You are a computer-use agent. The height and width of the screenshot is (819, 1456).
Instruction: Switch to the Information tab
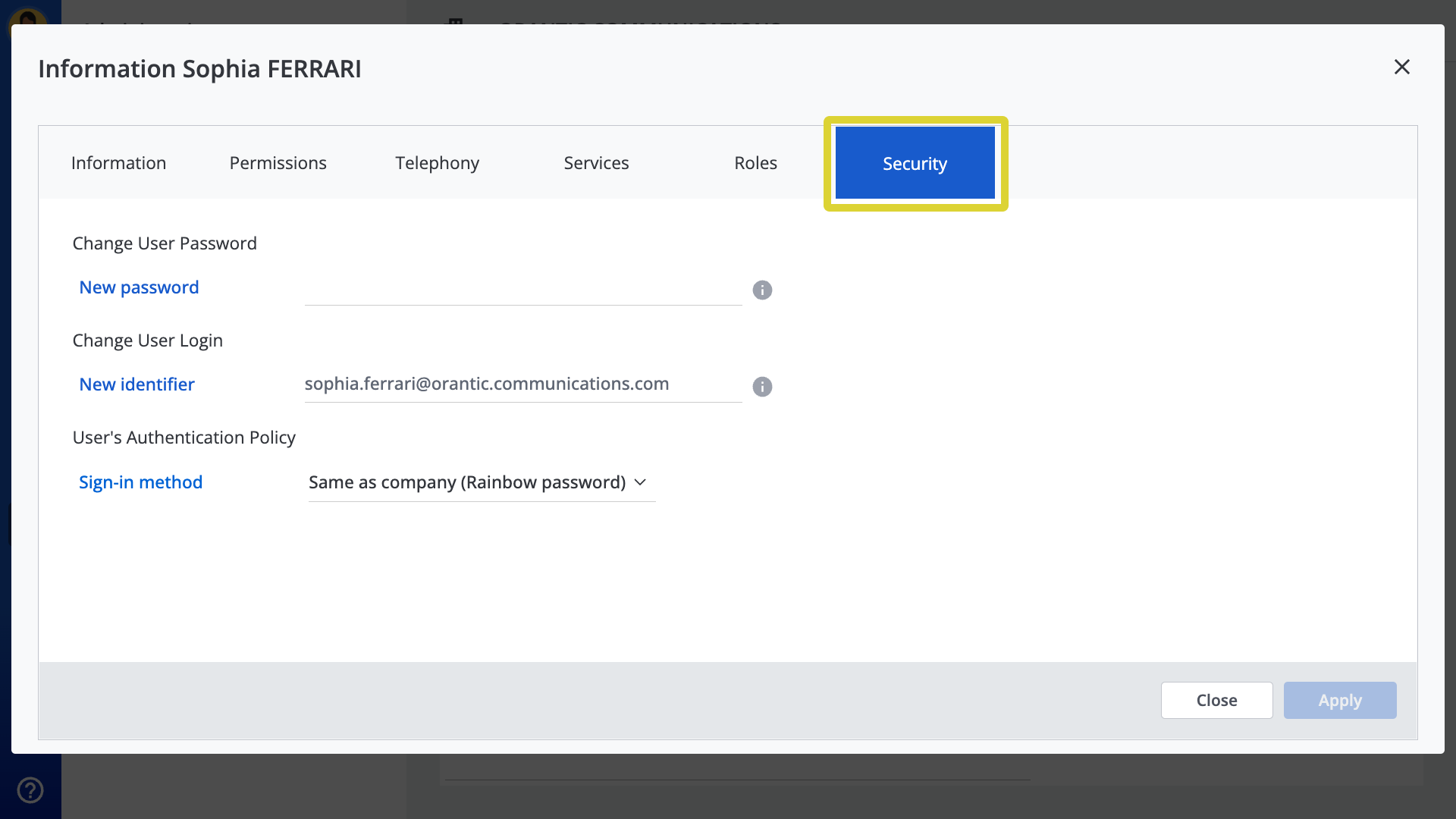(x=118, y=162)
